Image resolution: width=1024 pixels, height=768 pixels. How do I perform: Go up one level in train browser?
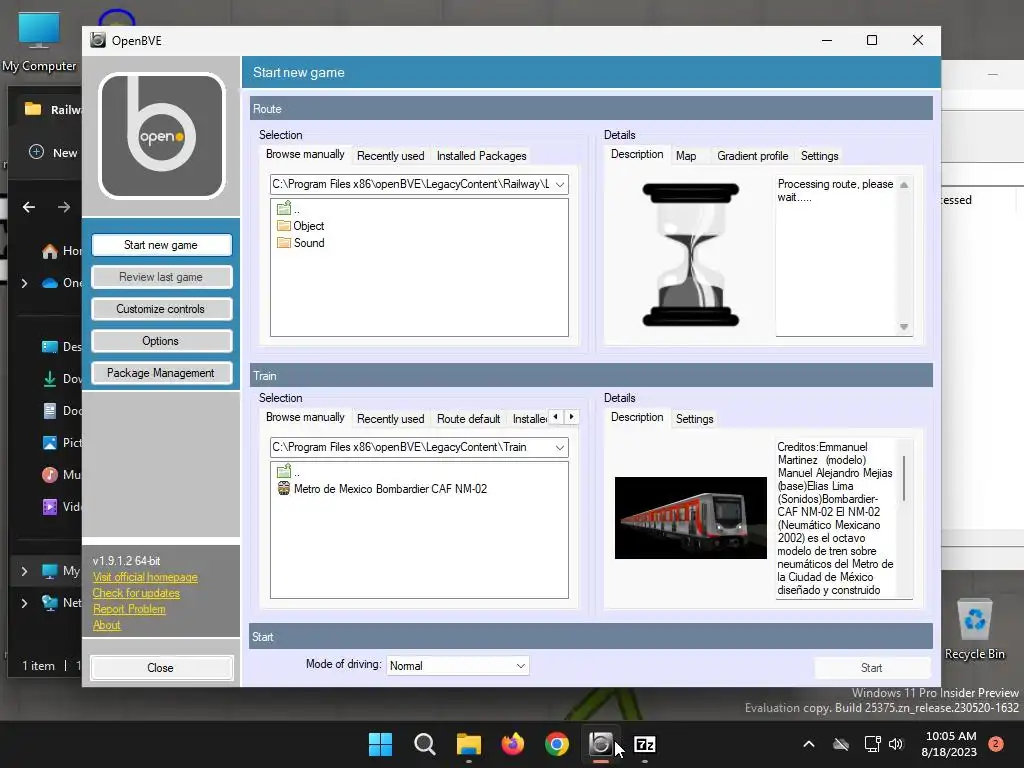coord(288,472)
